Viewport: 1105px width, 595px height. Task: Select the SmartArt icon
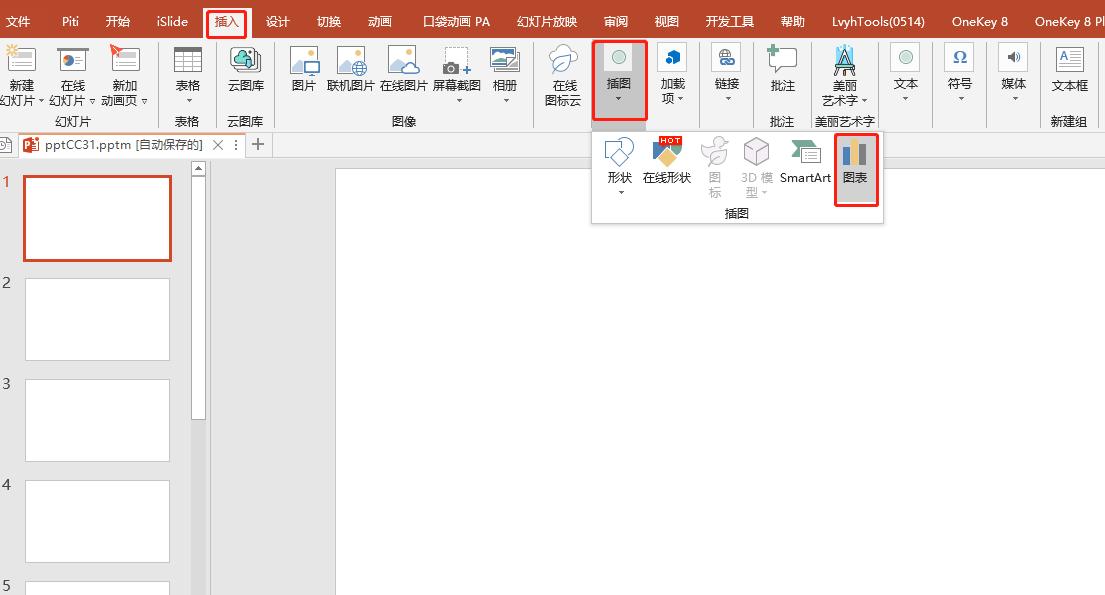(x=805, y=163)
